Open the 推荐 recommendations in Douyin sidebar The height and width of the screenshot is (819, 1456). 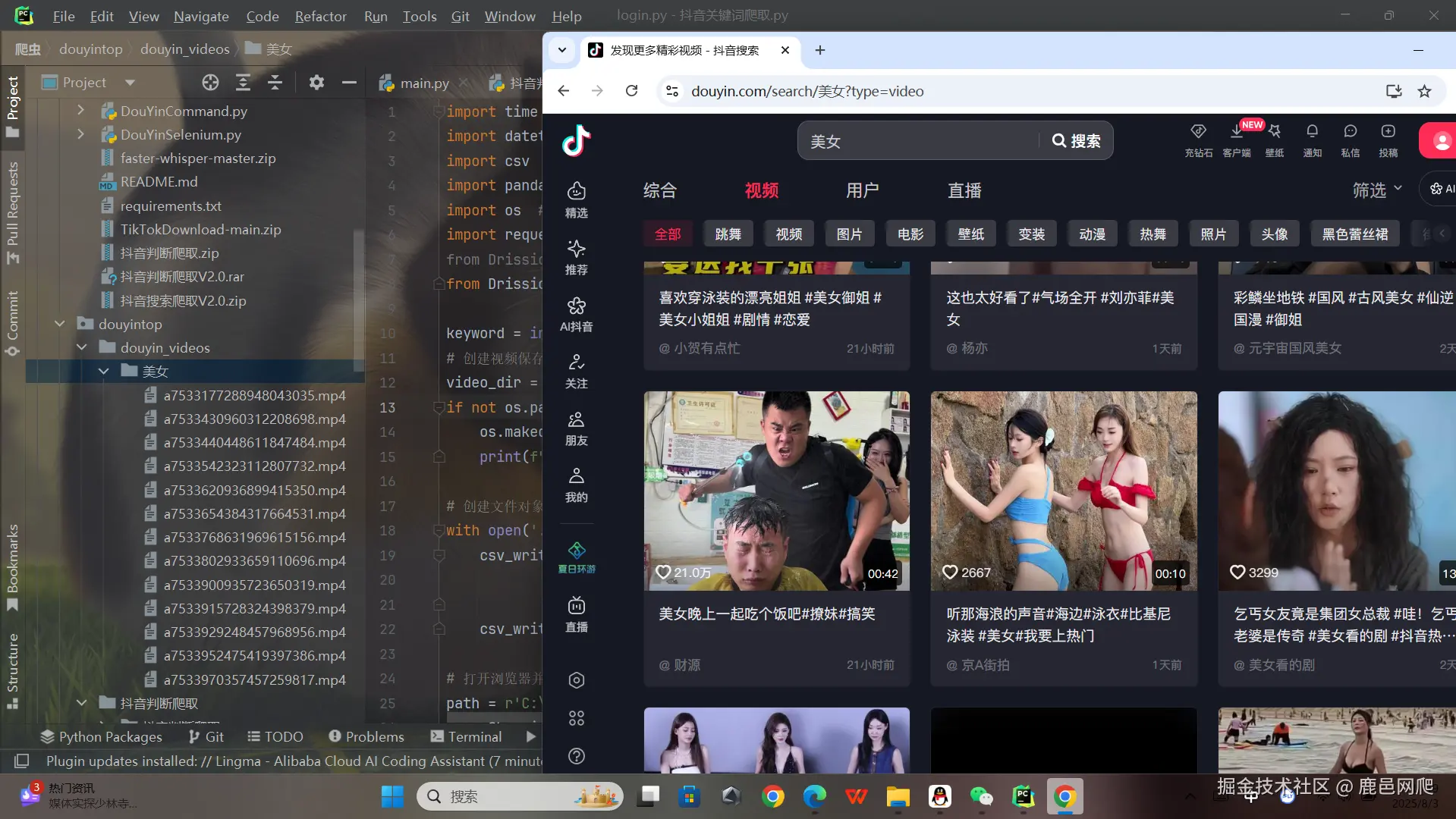point(577,257)
